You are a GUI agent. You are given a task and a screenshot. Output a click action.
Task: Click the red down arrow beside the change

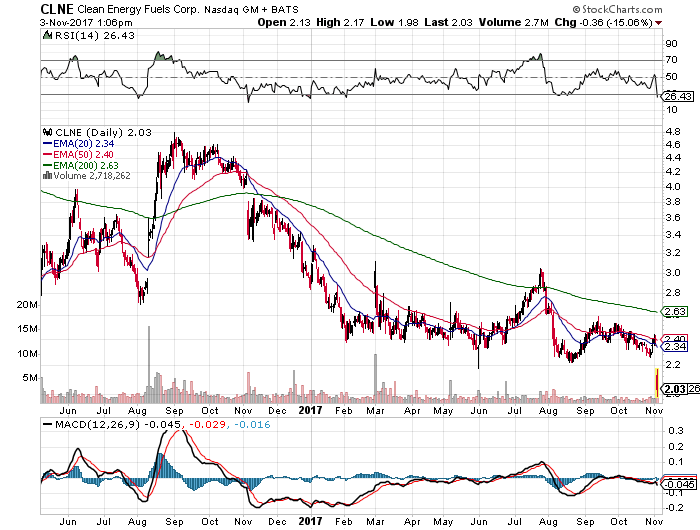click(x=658, y=23)
